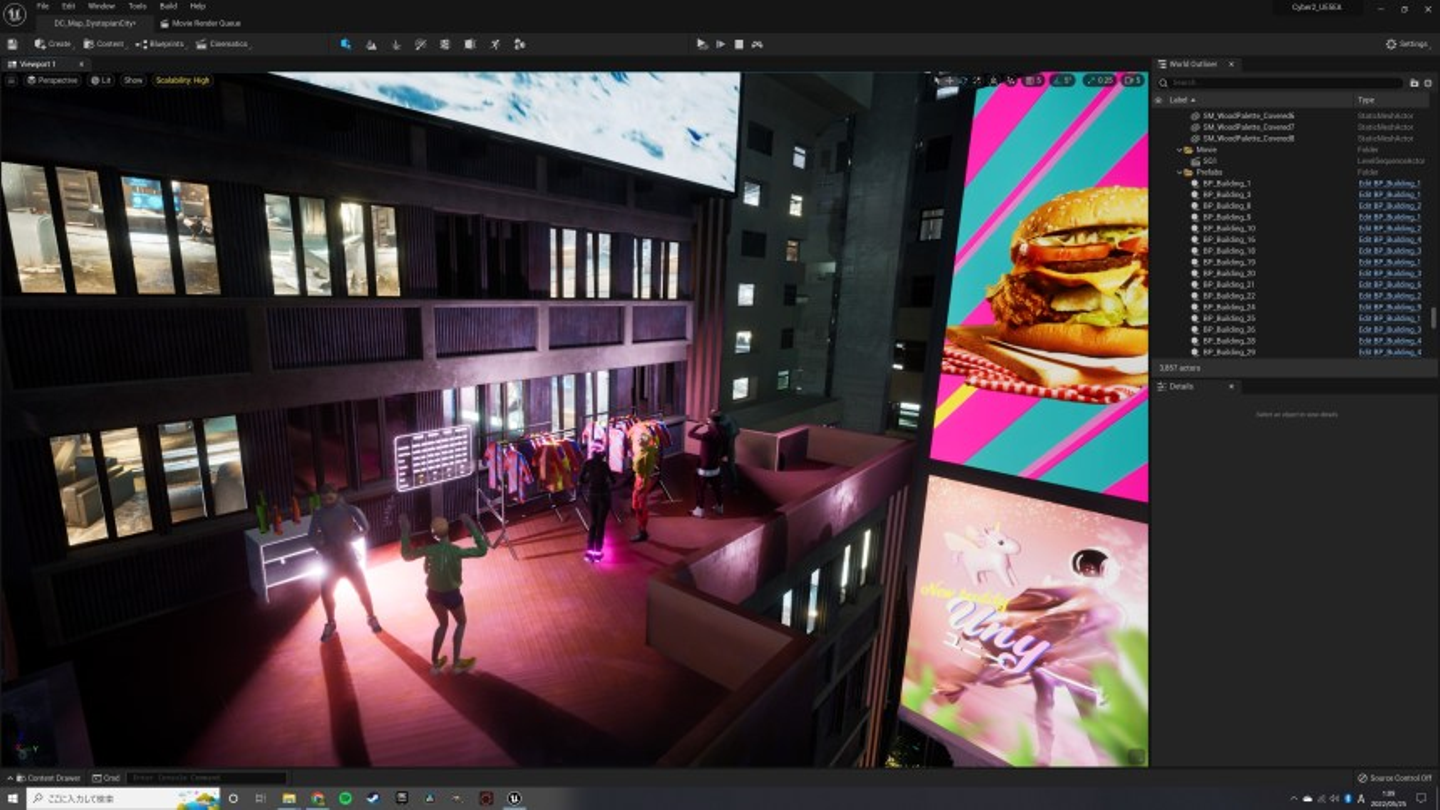
Task: Collapse the Prefabs folder in outliner
Action: pos(1180,172)
